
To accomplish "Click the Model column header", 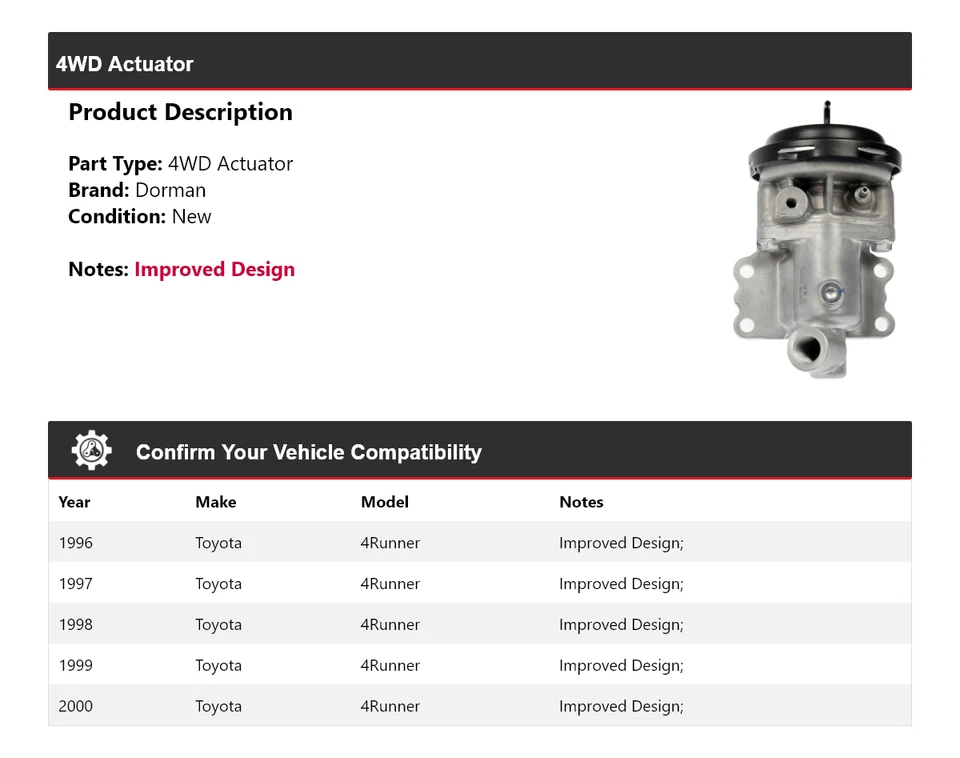I will tap(384, 502).
